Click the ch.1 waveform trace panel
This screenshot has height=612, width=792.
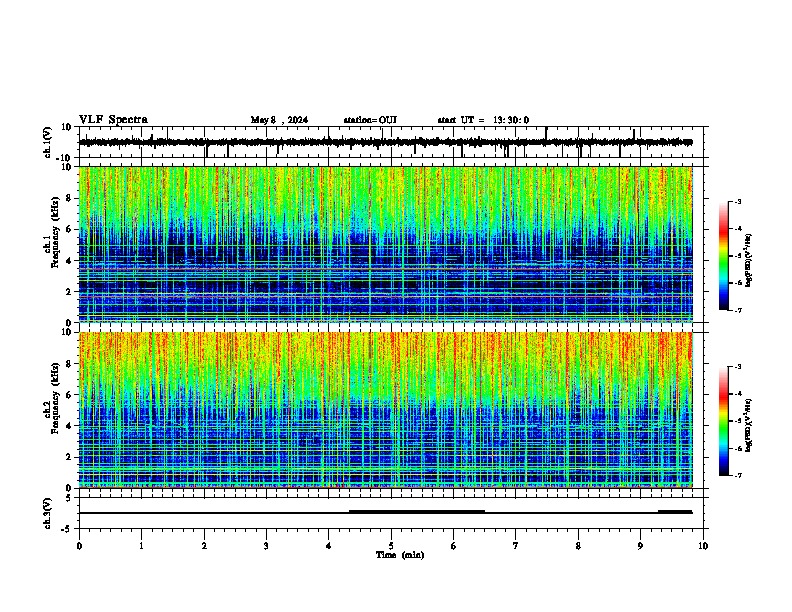click(391, 142)
